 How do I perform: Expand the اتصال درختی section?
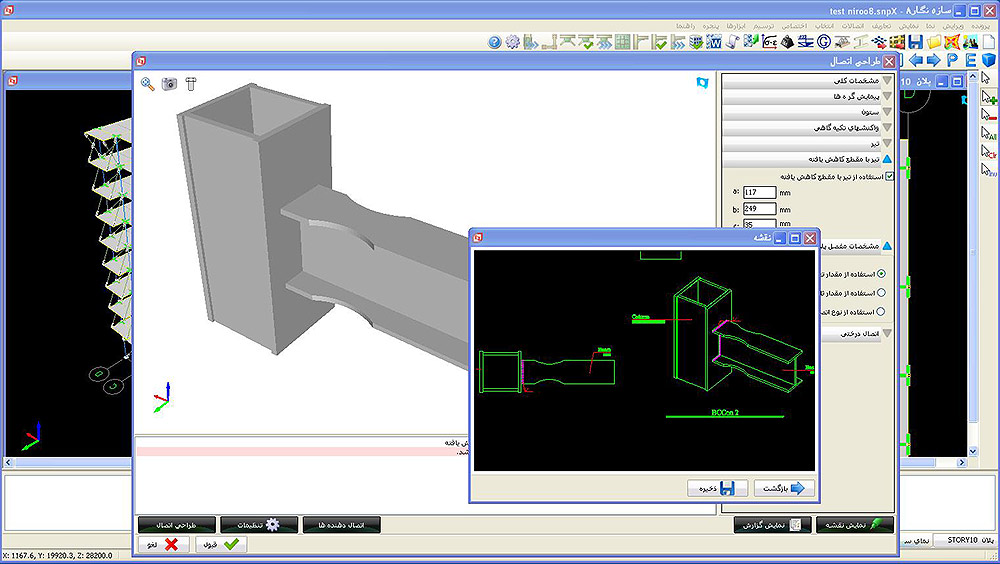855,334
